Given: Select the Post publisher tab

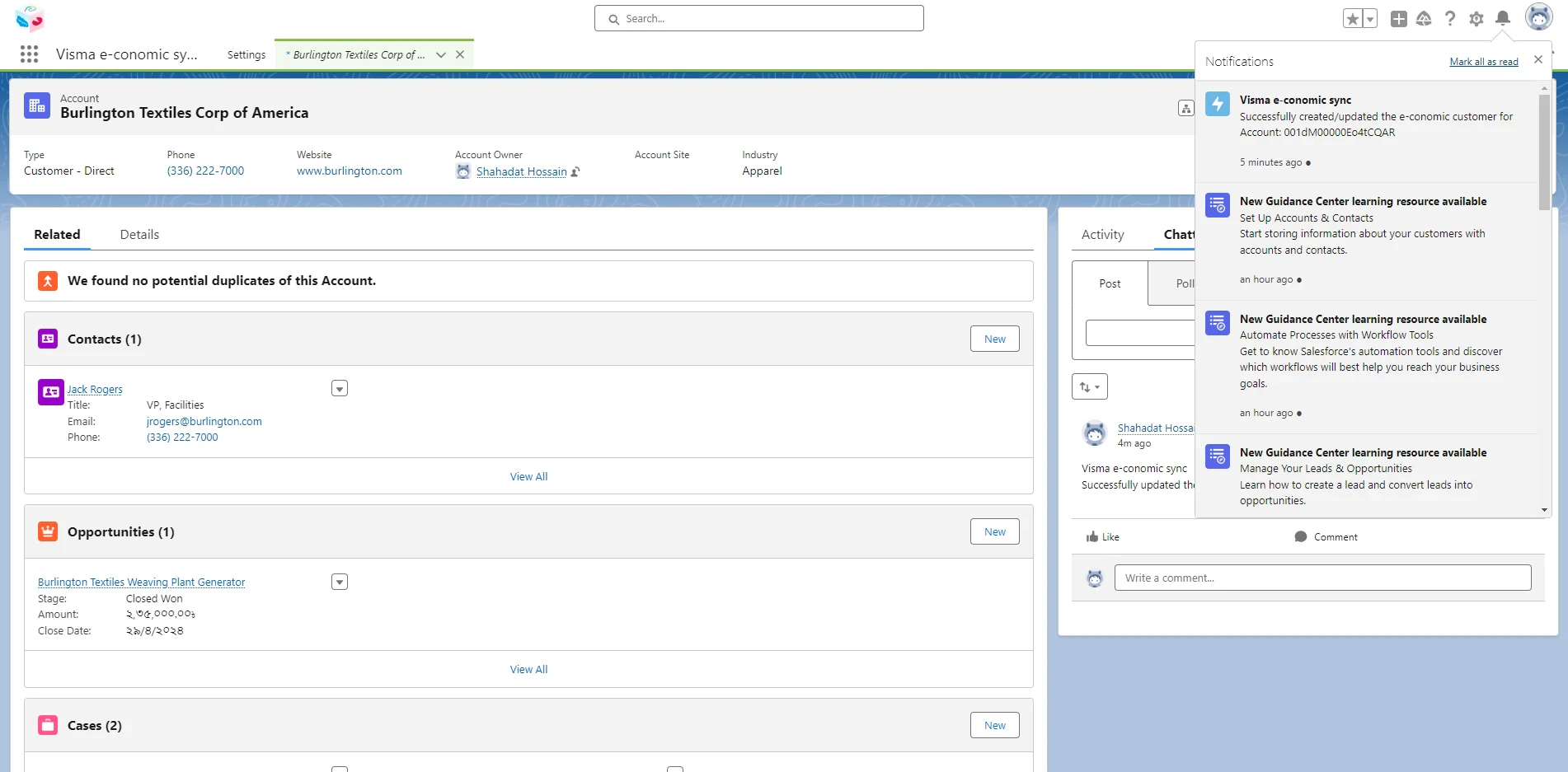Looking at the screenshot, I should [1110, 283].
